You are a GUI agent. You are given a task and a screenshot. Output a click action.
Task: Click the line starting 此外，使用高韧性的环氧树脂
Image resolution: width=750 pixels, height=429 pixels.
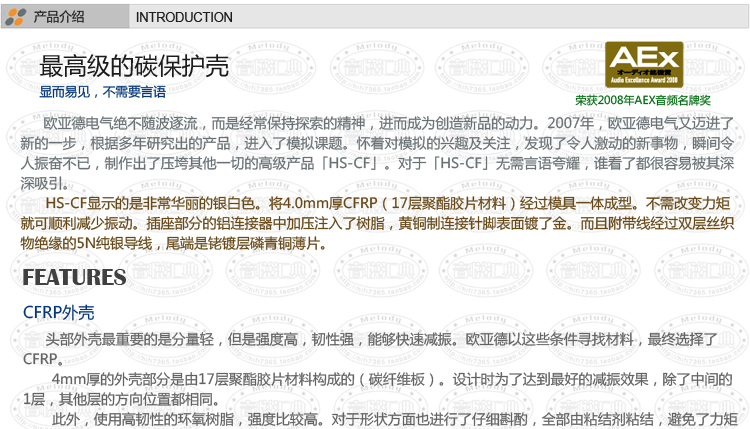395,420
